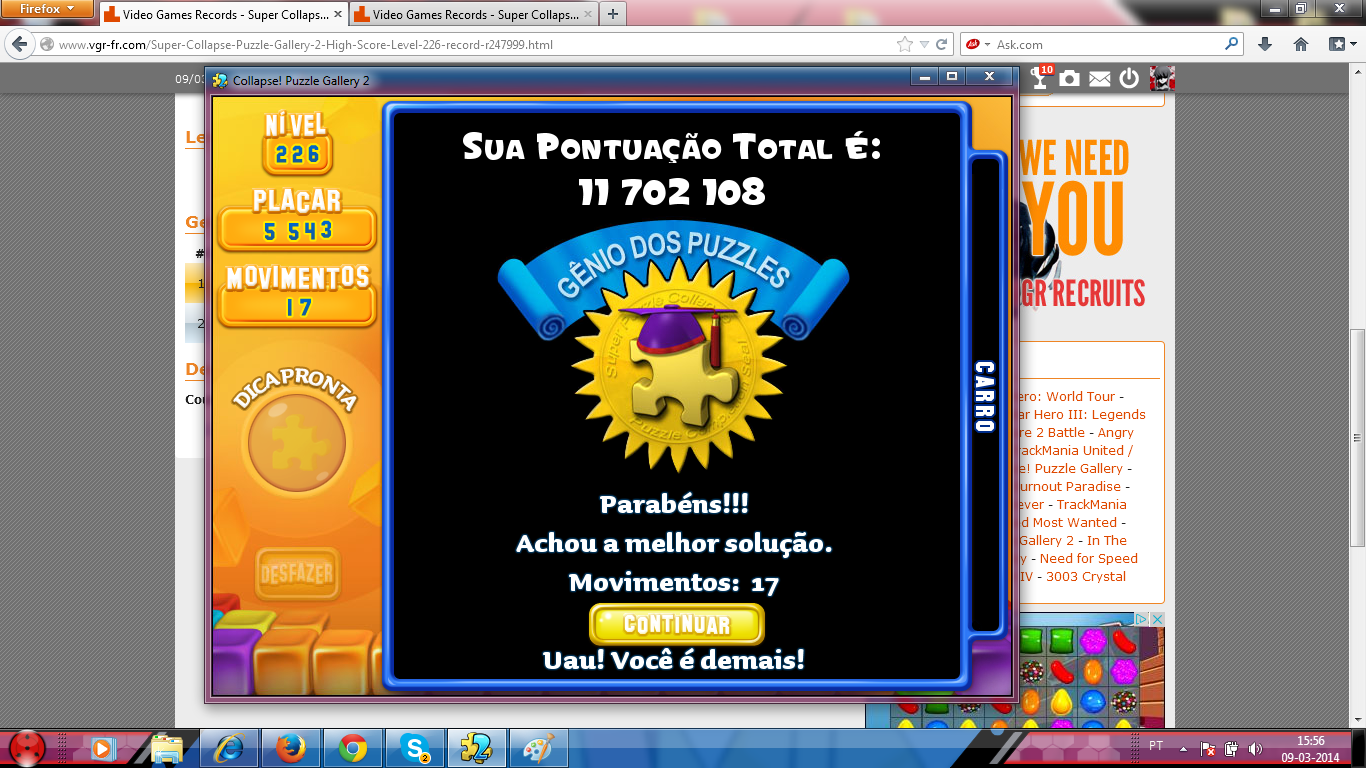Viewport: 1366px width, 768px height.
Task: Click the camera icon on site toolbar
Action: 1070,78
